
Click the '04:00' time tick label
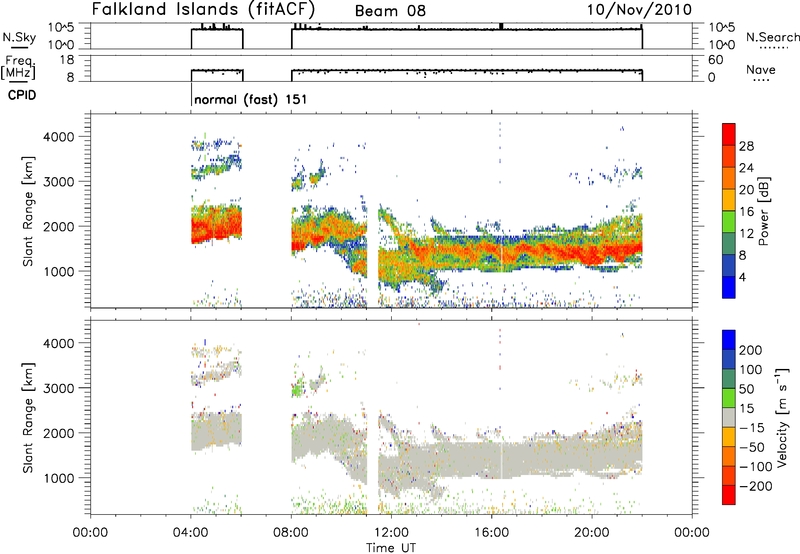click(190, 533)
